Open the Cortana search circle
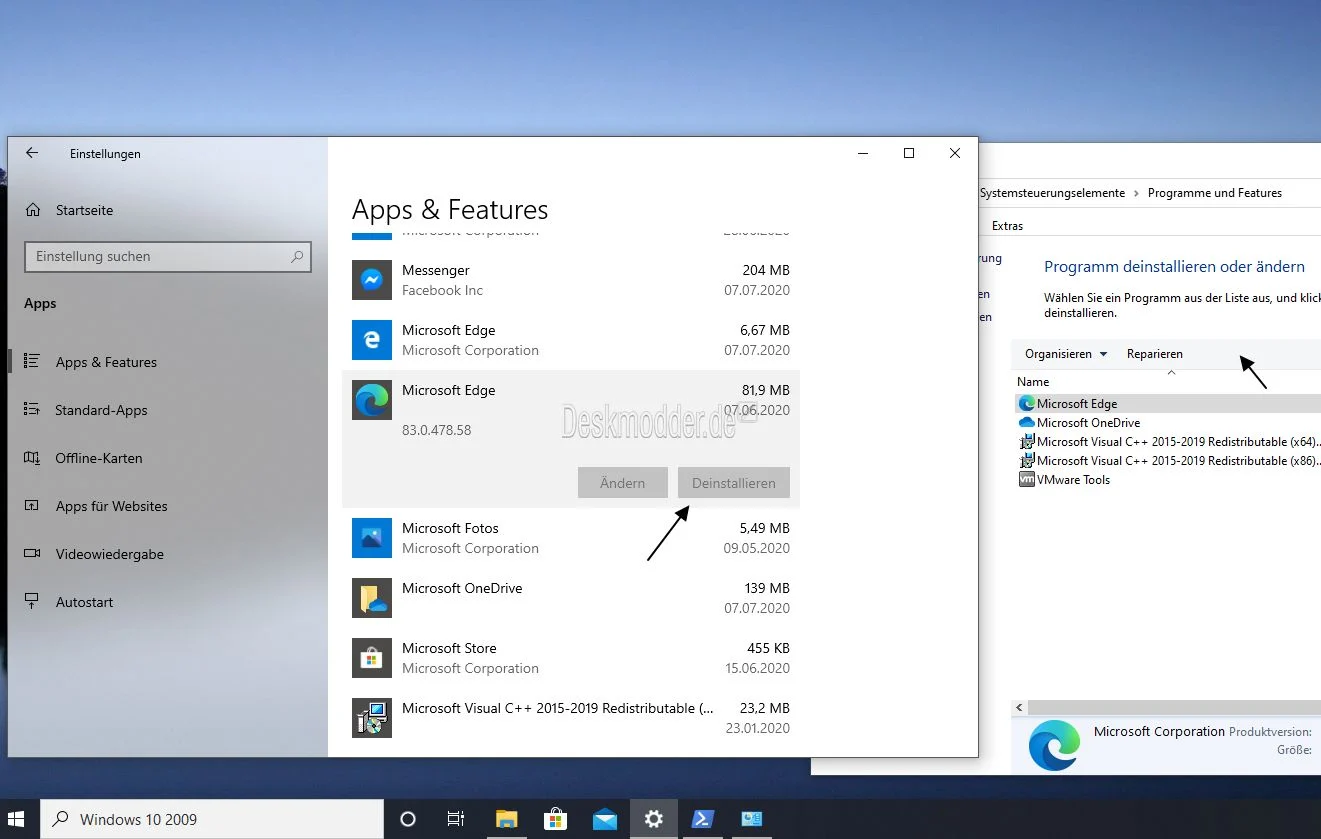The image size is (1321, 839). pyautogui.click(x=407, y=818)
